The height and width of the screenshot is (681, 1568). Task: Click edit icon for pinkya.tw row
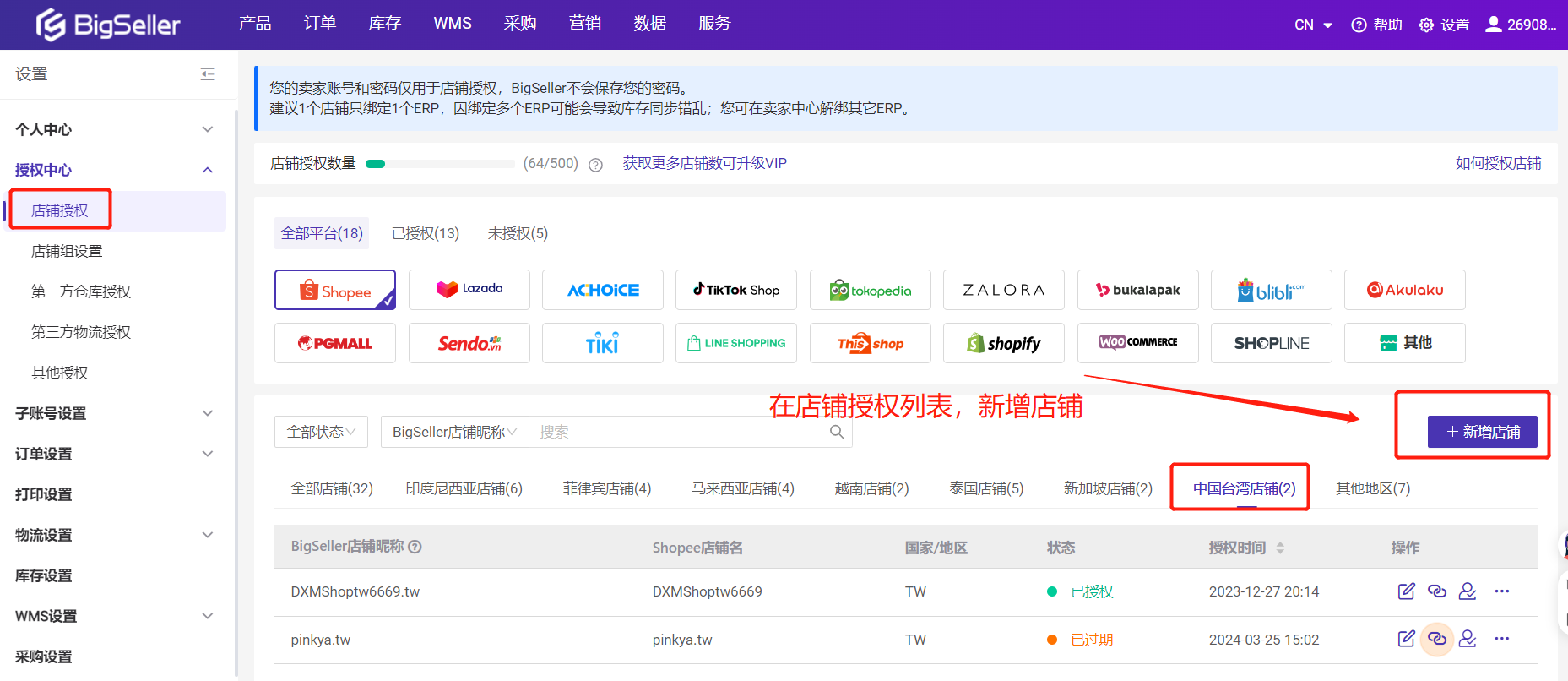(x=1406, y=639)
